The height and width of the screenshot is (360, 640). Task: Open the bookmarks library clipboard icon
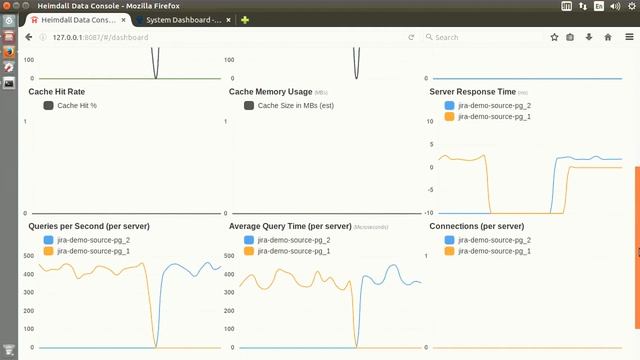pyautogui.click(x=570, y=37)
